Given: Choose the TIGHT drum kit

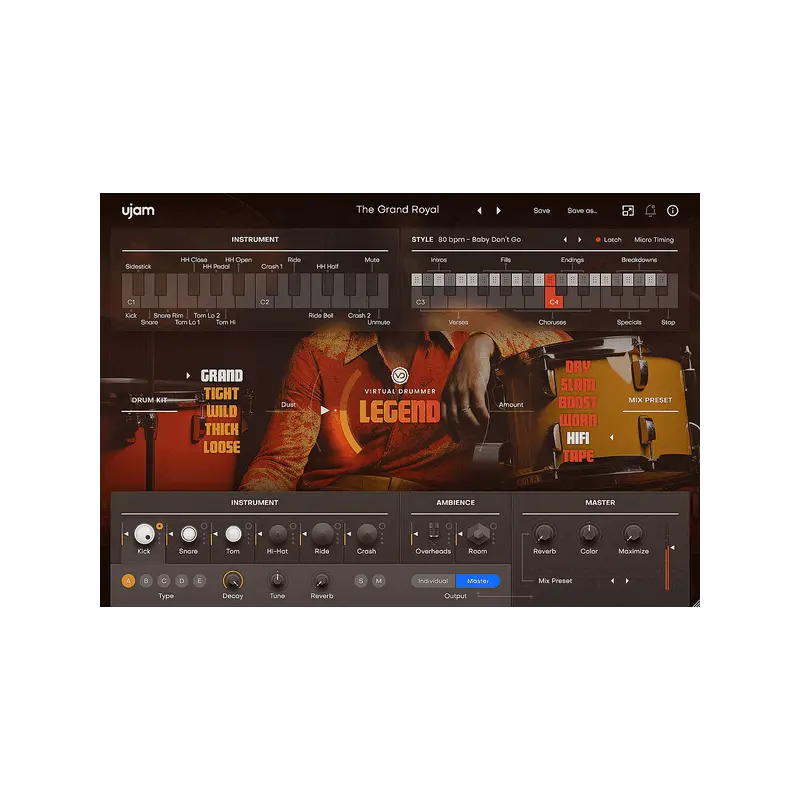Looking at the screenshot, I should tap(221, 394).
